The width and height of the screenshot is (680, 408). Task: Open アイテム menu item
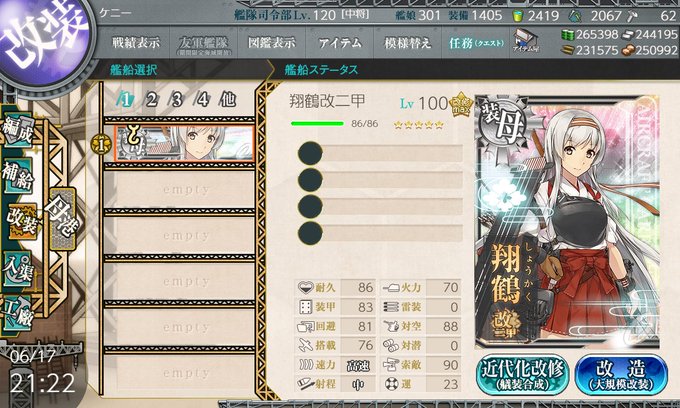(x=340, y=43)
